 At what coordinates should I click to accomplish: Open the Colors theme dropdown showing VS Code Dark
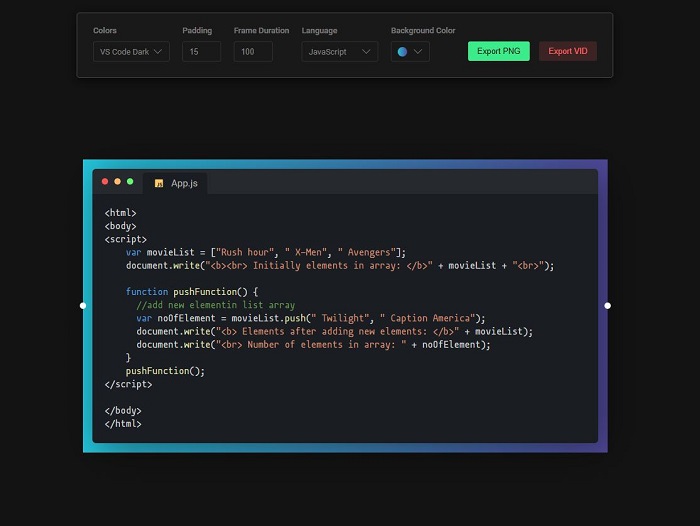(x=131, y=51)
